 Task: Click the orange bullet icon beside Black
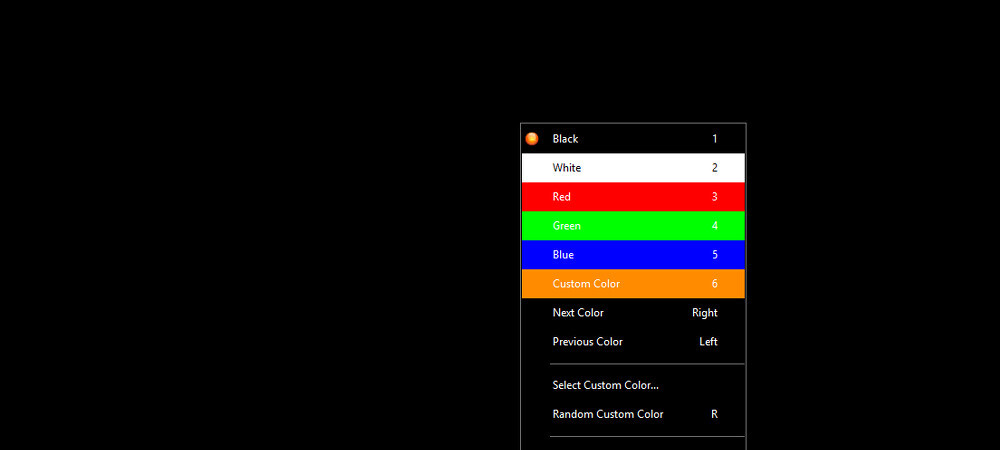point(532,139)
